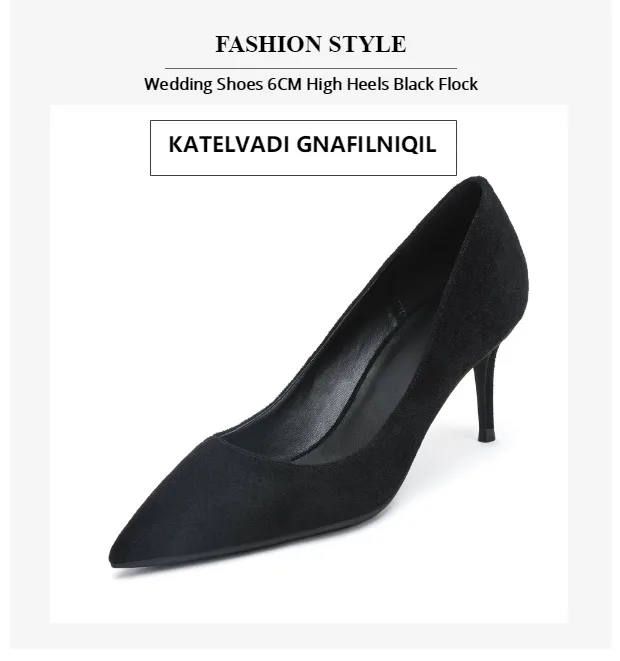Click the words Black Flock in the subtitle
This screenshot has height=661, width=620.
tap(435, 84)
